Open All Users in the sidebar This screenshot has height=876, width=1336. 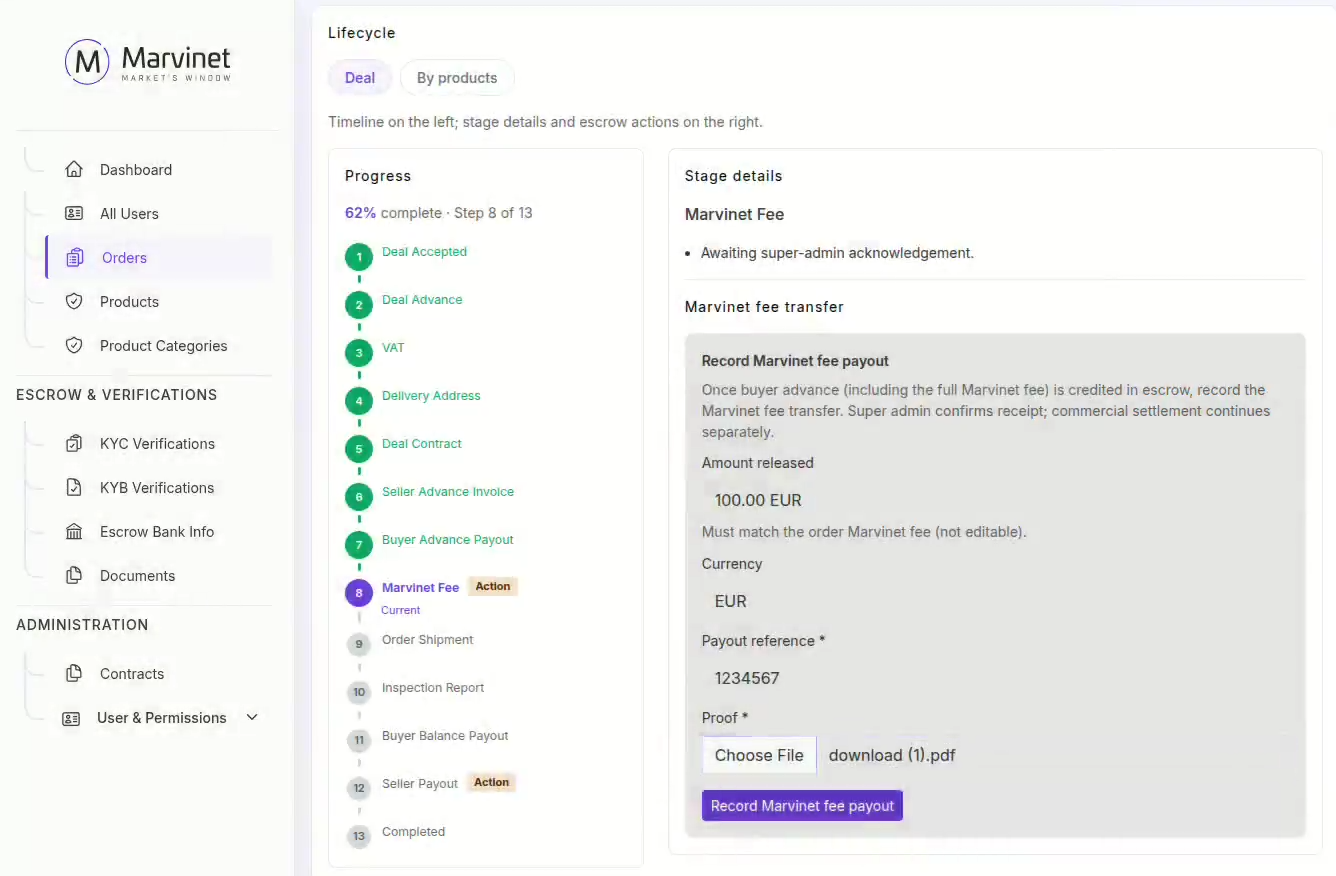coord(129,214)
